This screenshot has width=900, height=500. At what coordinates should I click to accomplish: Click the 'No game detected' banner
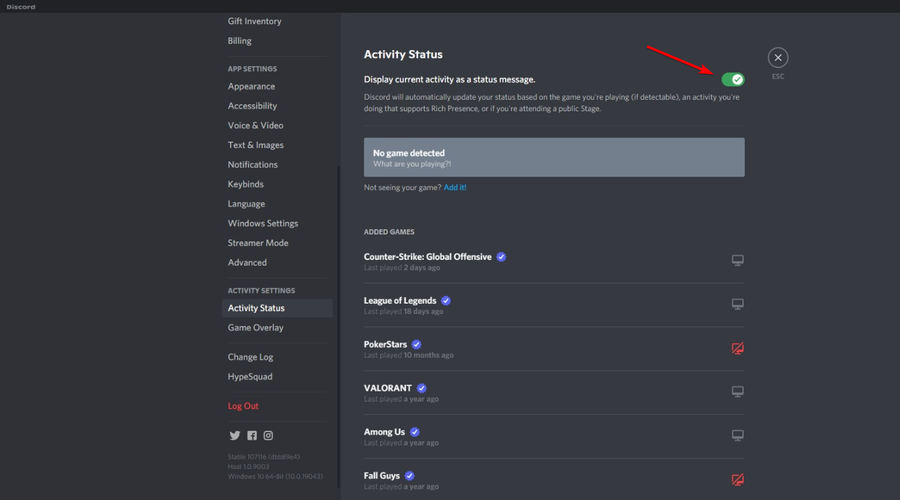pyautogui.click(x=554, y=158)
